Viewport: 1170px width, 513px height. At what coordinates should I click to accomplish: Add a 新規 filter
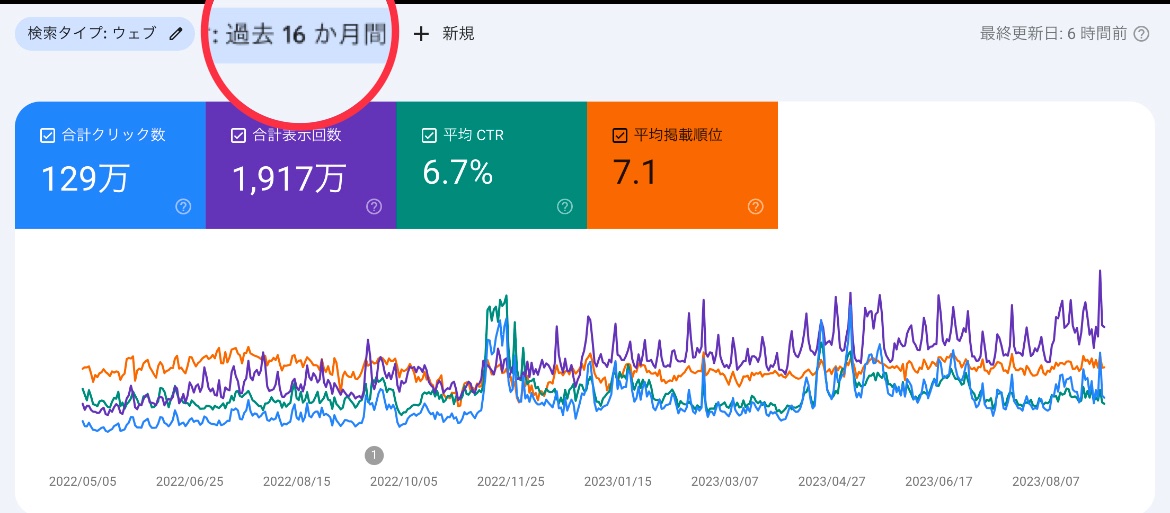click(458, 34)
